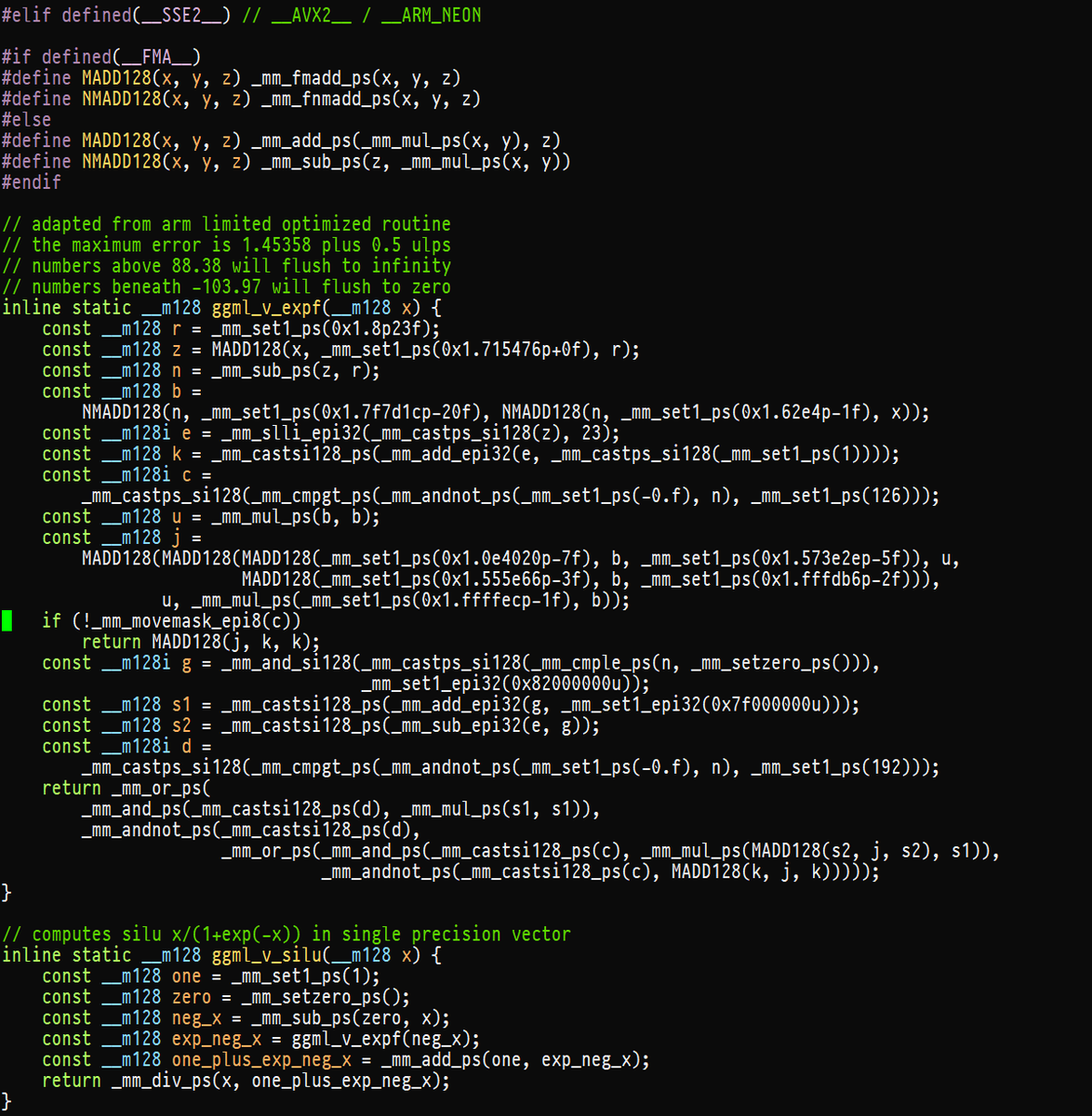Screen dimensions: 1092x1116
Task: Click the __ARM_NEON comment text
Action: tap(430, 14)
